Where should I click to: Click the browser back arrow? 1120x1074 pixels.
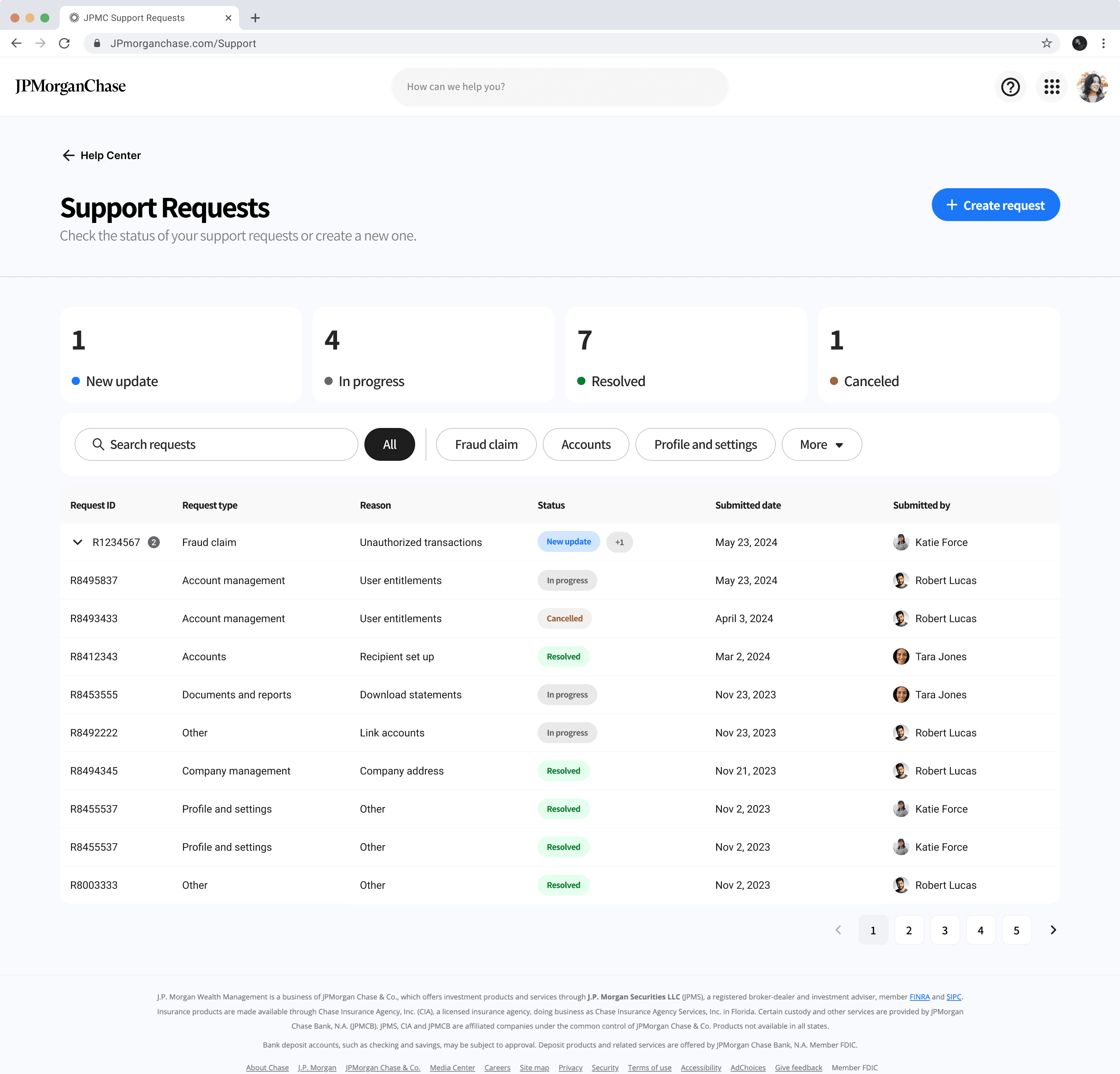tap(16, 43)
